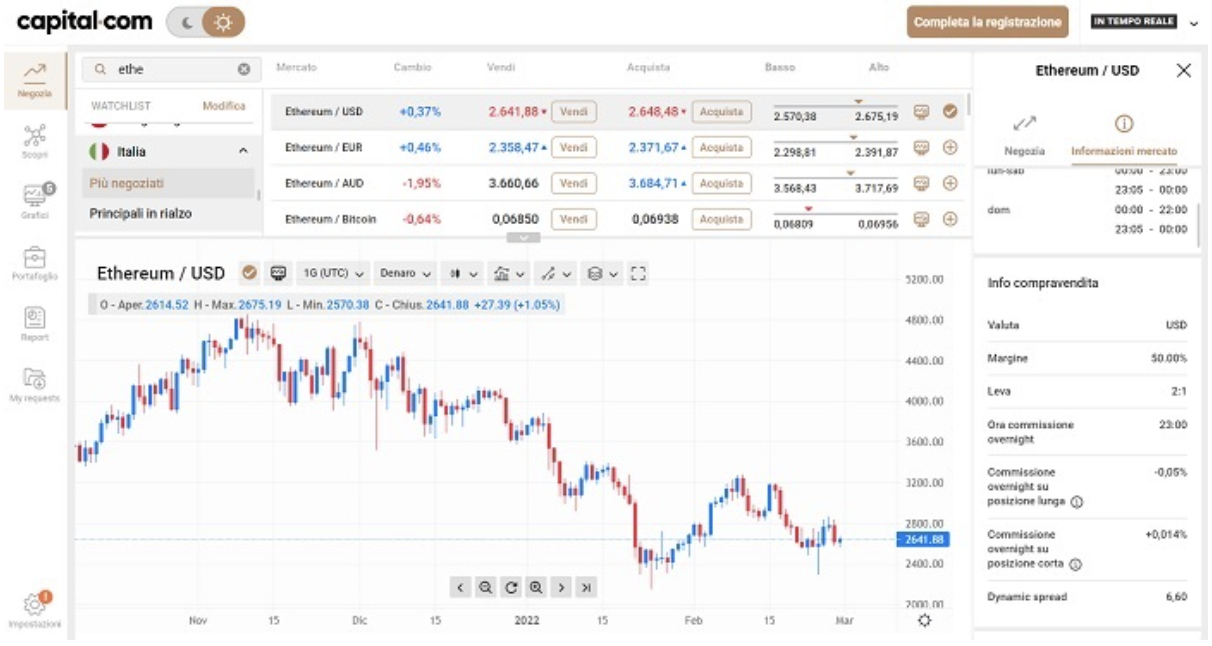1212x646 pixels.
Task: Show info for long position overnight fee
Action: pyautogui.click(x=1076, y=502)
